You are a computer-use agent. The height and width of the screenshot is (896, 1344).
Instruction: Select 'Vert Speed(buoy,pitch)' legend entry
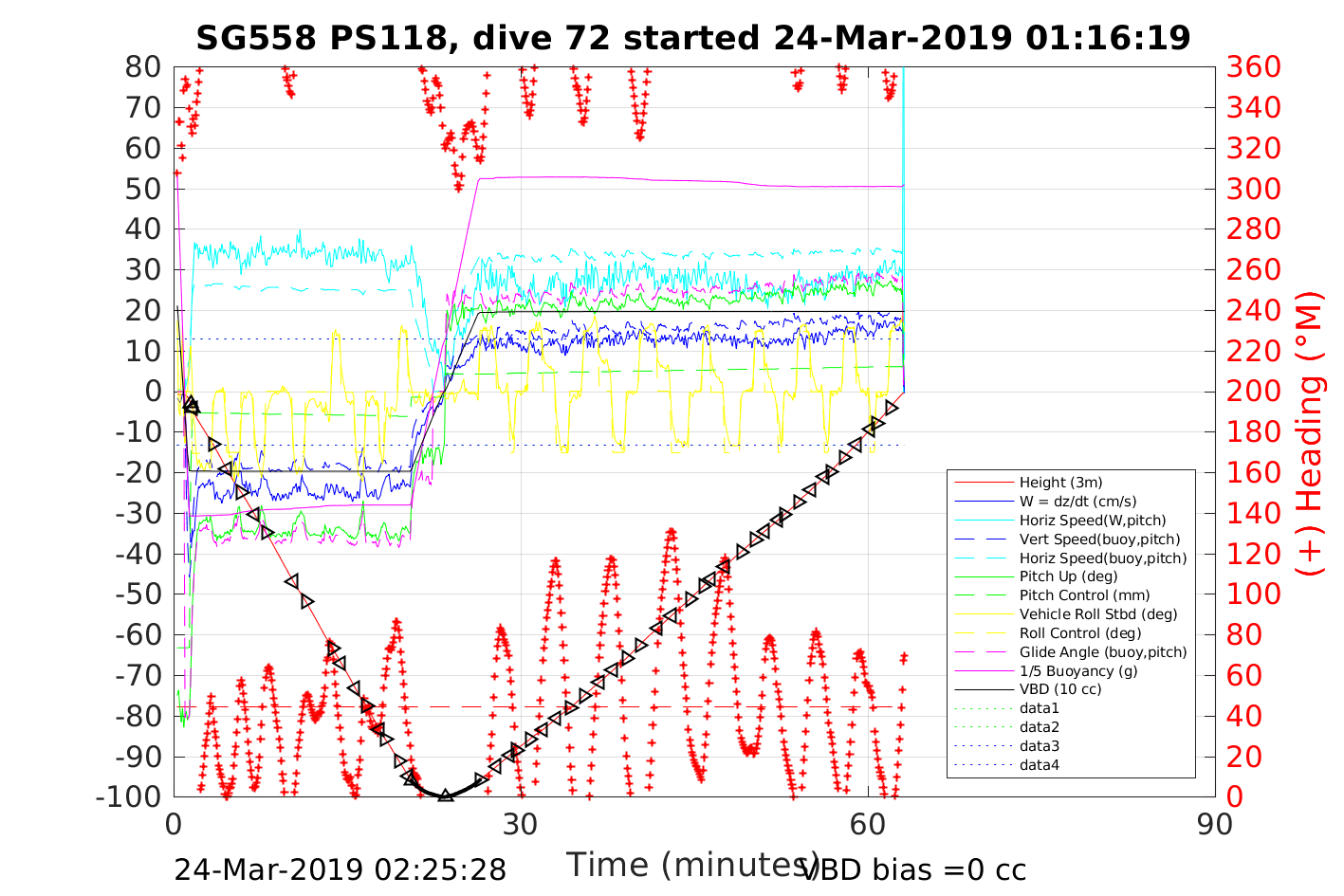[1100, 539]
